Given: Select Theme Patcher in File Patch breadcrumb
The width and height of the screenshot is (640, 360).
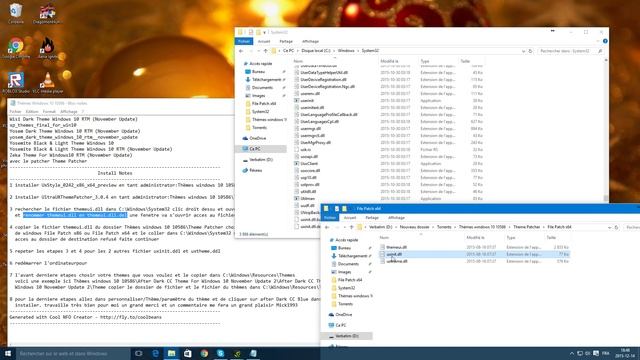Looking at the screenshot, I should (x=527, y=227).
